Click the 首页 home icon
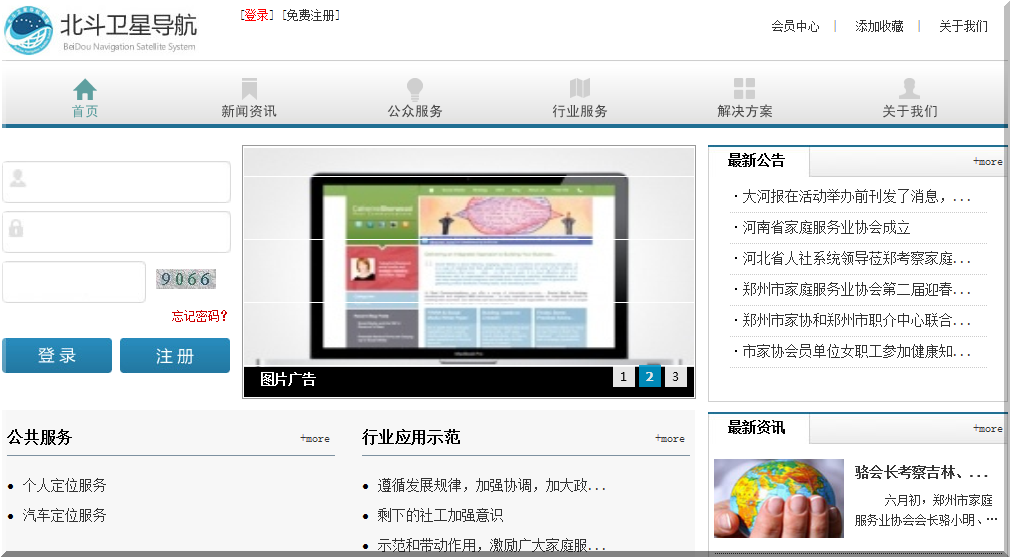 84,89
